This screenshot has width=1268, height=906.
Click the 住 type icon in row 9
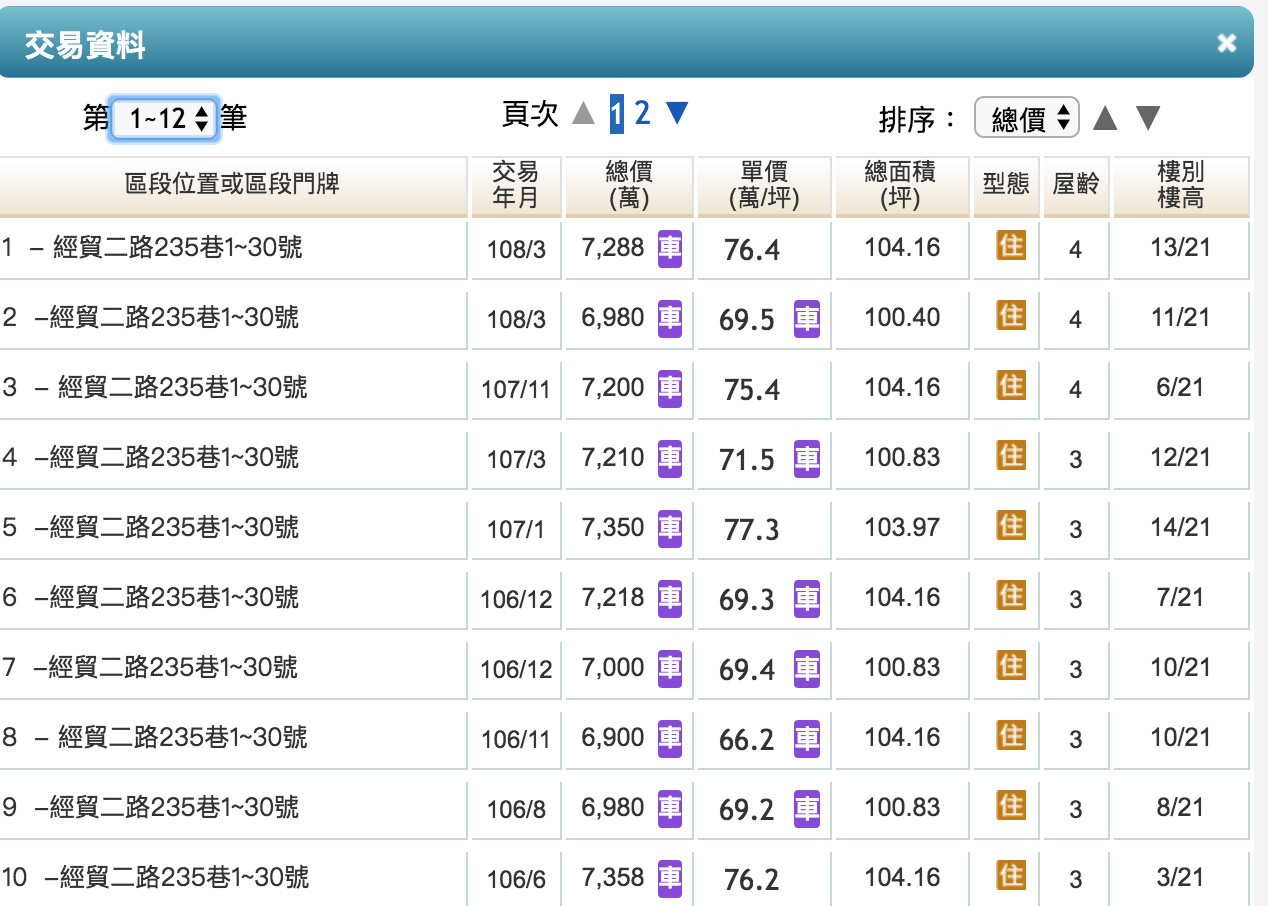(x=1011, y=805)
